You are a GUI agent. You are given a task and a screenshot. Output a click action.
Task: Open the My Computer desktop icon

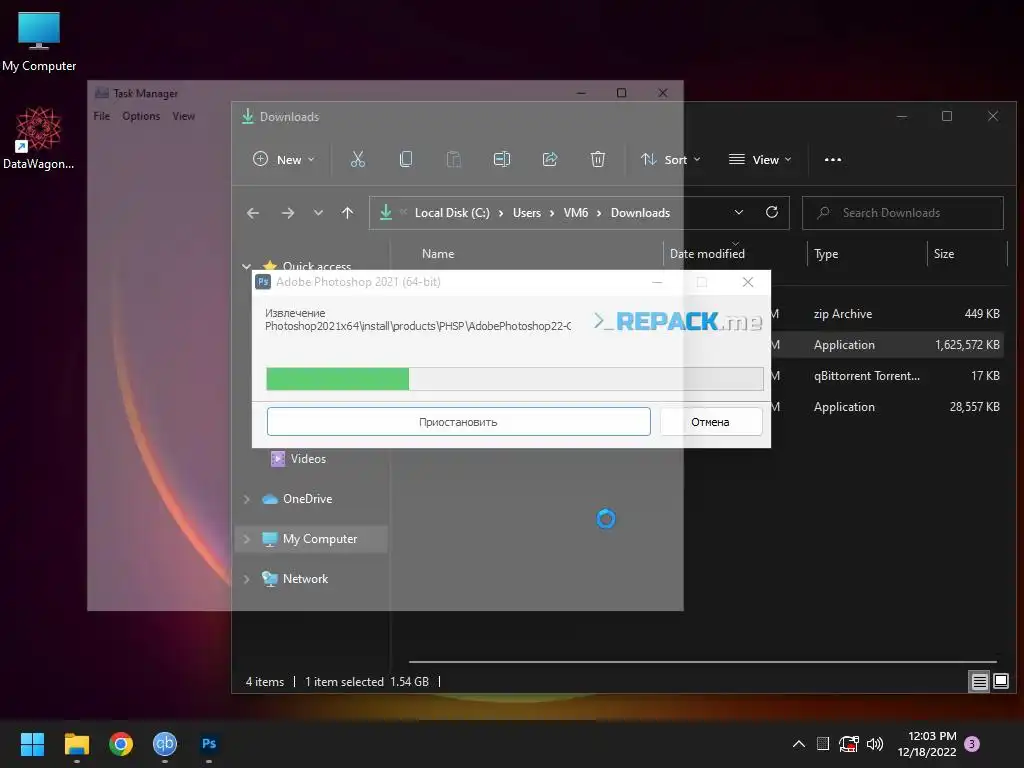pos(39,41)
